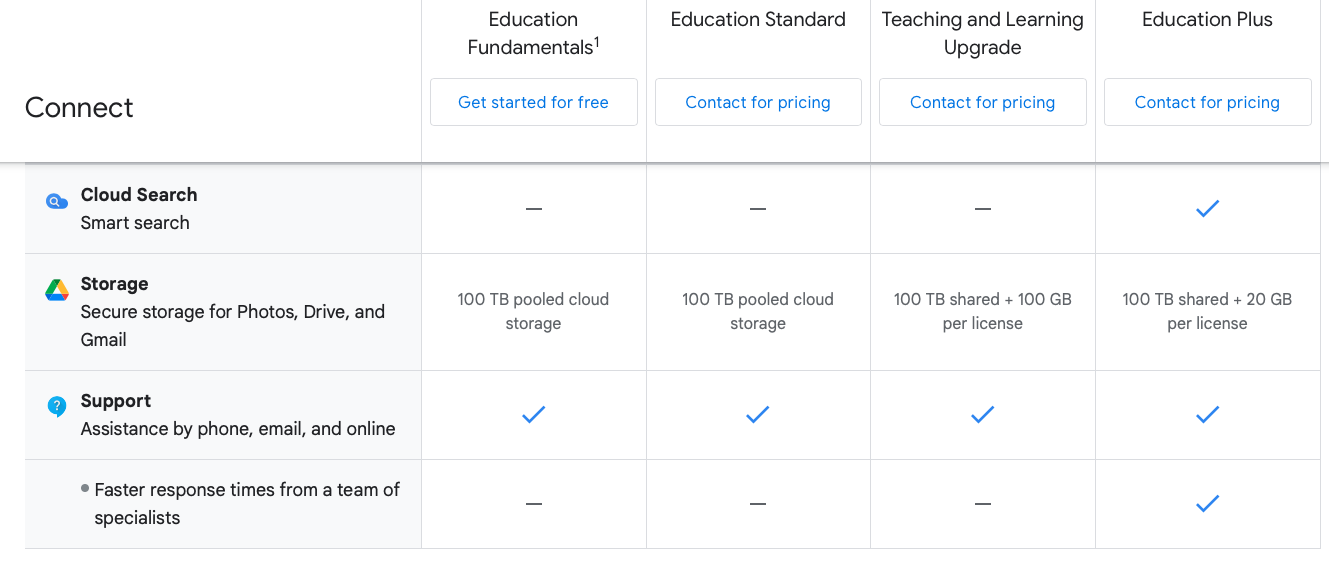Viewport: 1329px width, 564px height.
Task: Click 100 TB shared + 100 GB per license cell
Action: pos(982,311)
